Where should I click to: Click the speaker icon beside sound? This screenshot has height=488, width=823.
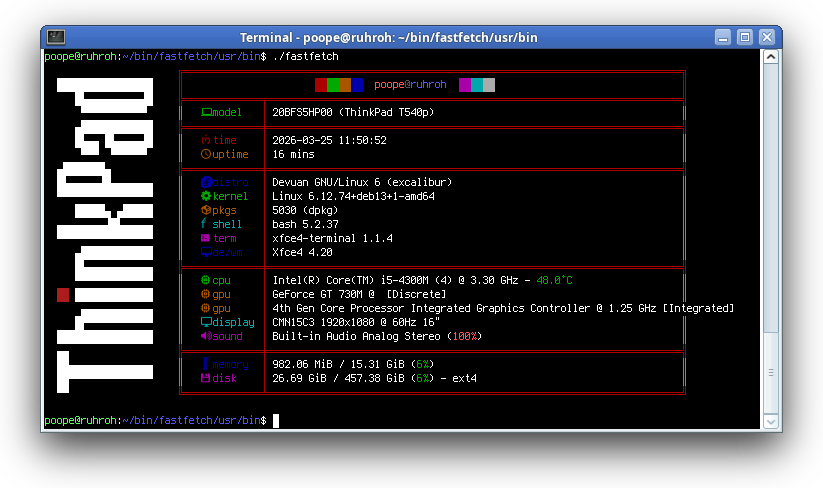pos(206,336)
